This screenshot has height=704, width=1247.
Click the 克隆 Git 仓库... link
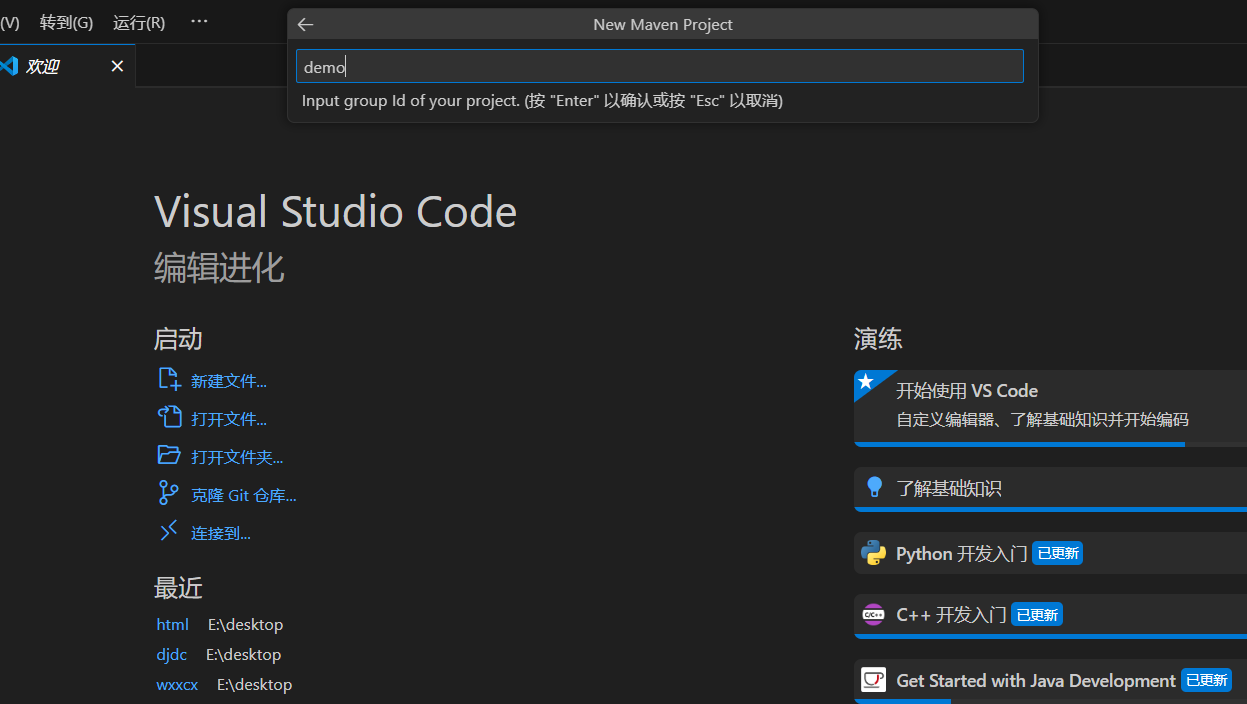244,495
